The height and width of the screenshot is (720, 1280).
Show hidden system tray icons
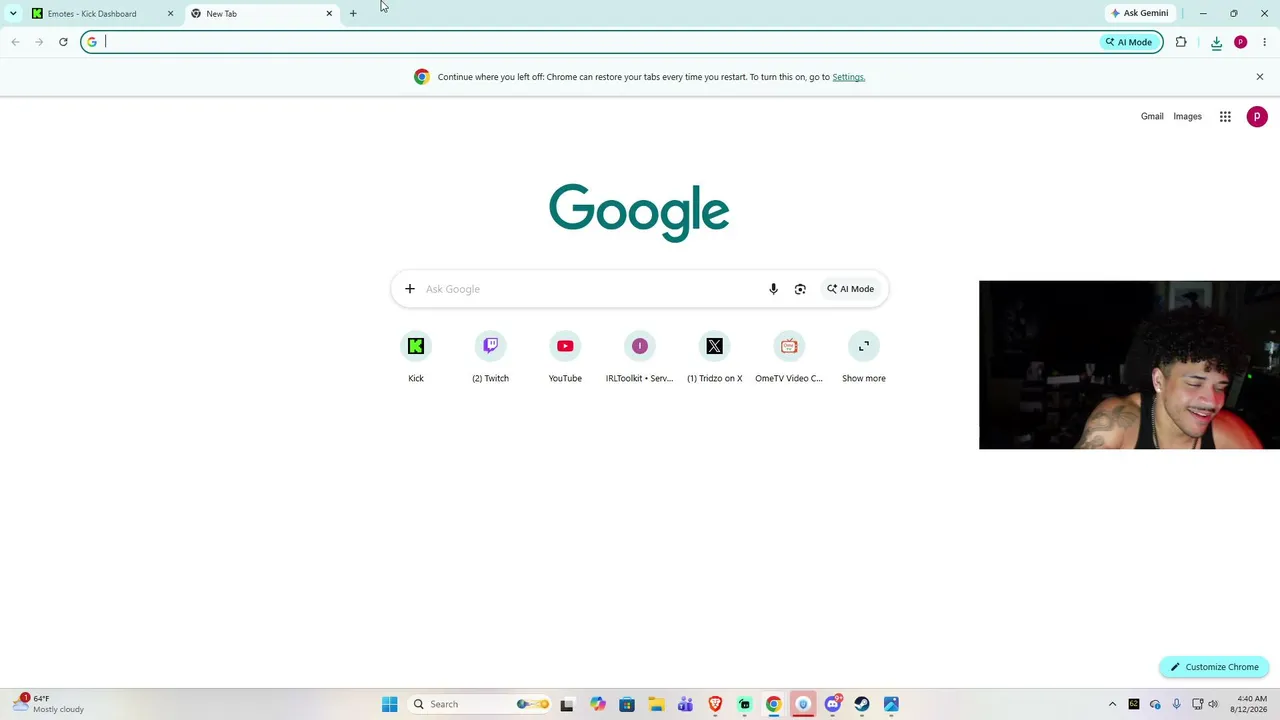(1112, 704)
